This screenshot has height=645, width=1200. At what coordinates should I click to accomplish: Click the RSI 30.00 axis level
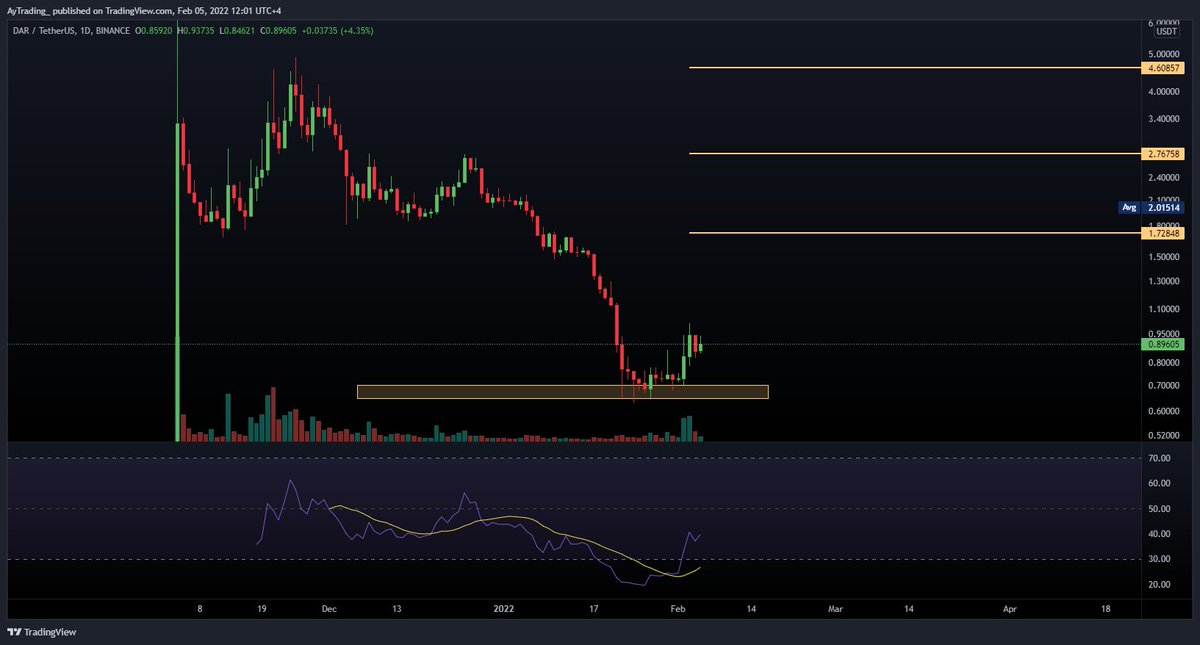pyautogui.click(x=1160, y=560)
